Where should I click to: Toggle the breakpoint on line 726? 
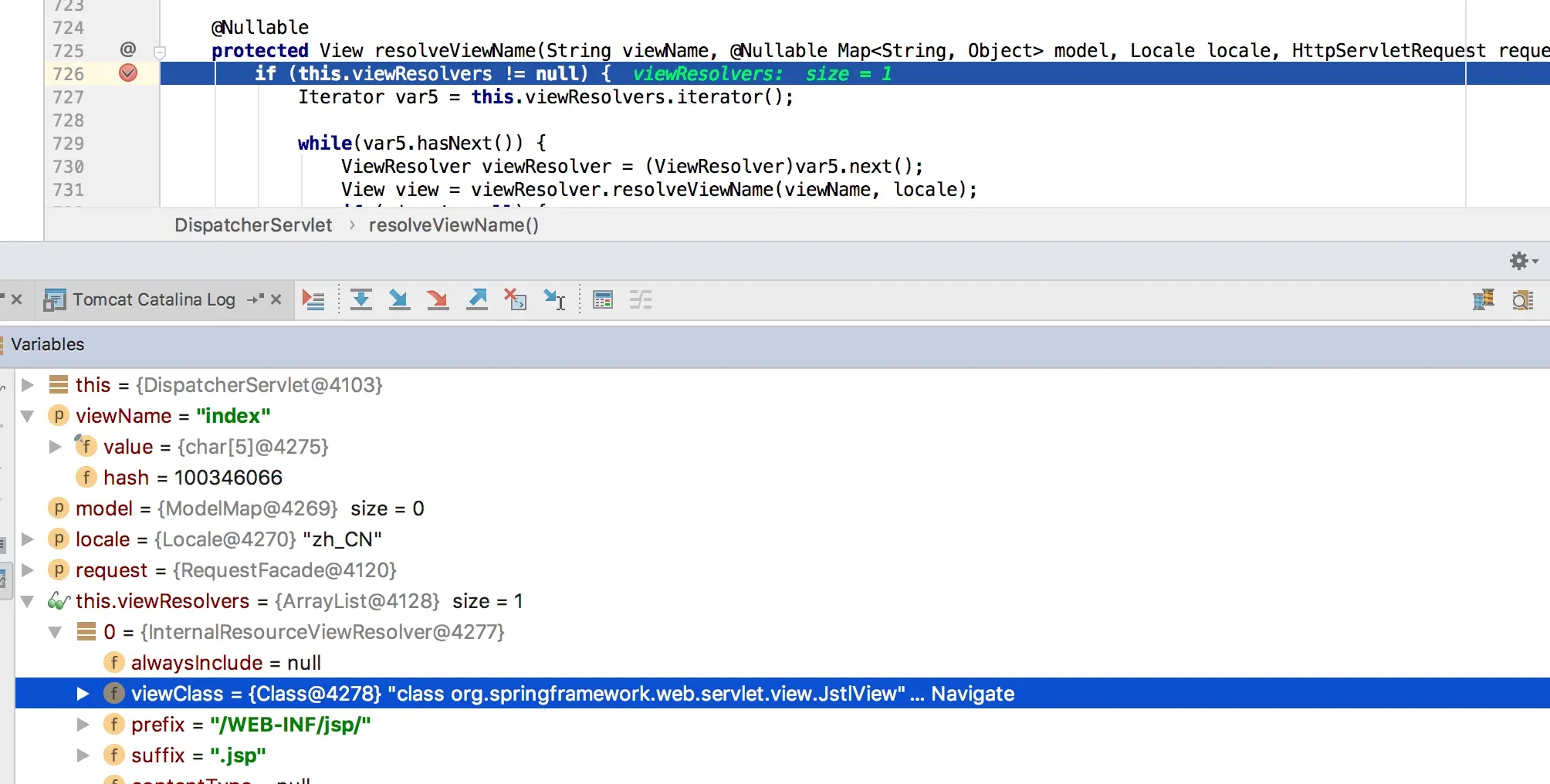coord(128,73)
